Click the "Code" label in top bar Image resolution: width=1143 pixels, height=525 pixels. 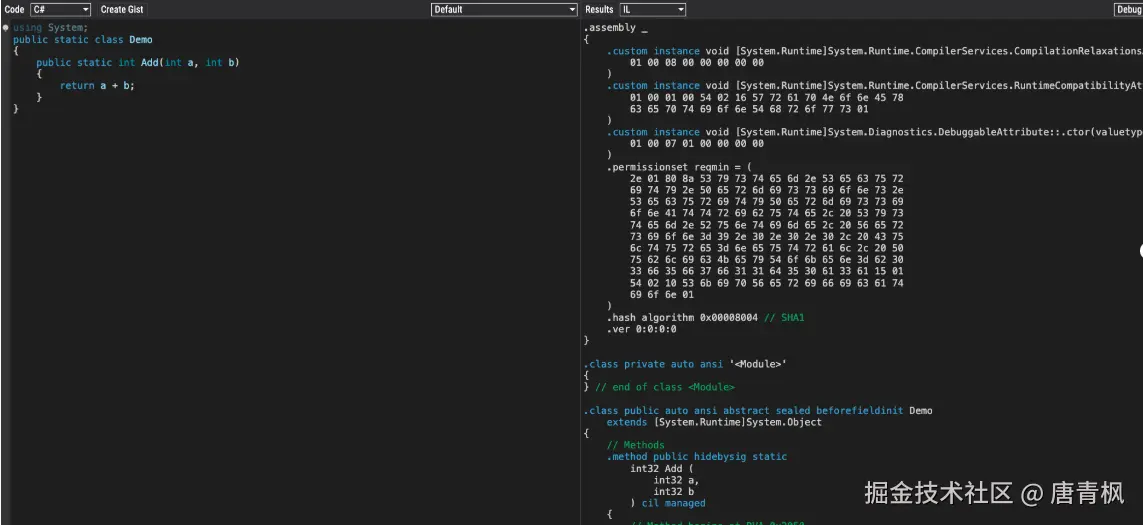(x=15, y=9)
